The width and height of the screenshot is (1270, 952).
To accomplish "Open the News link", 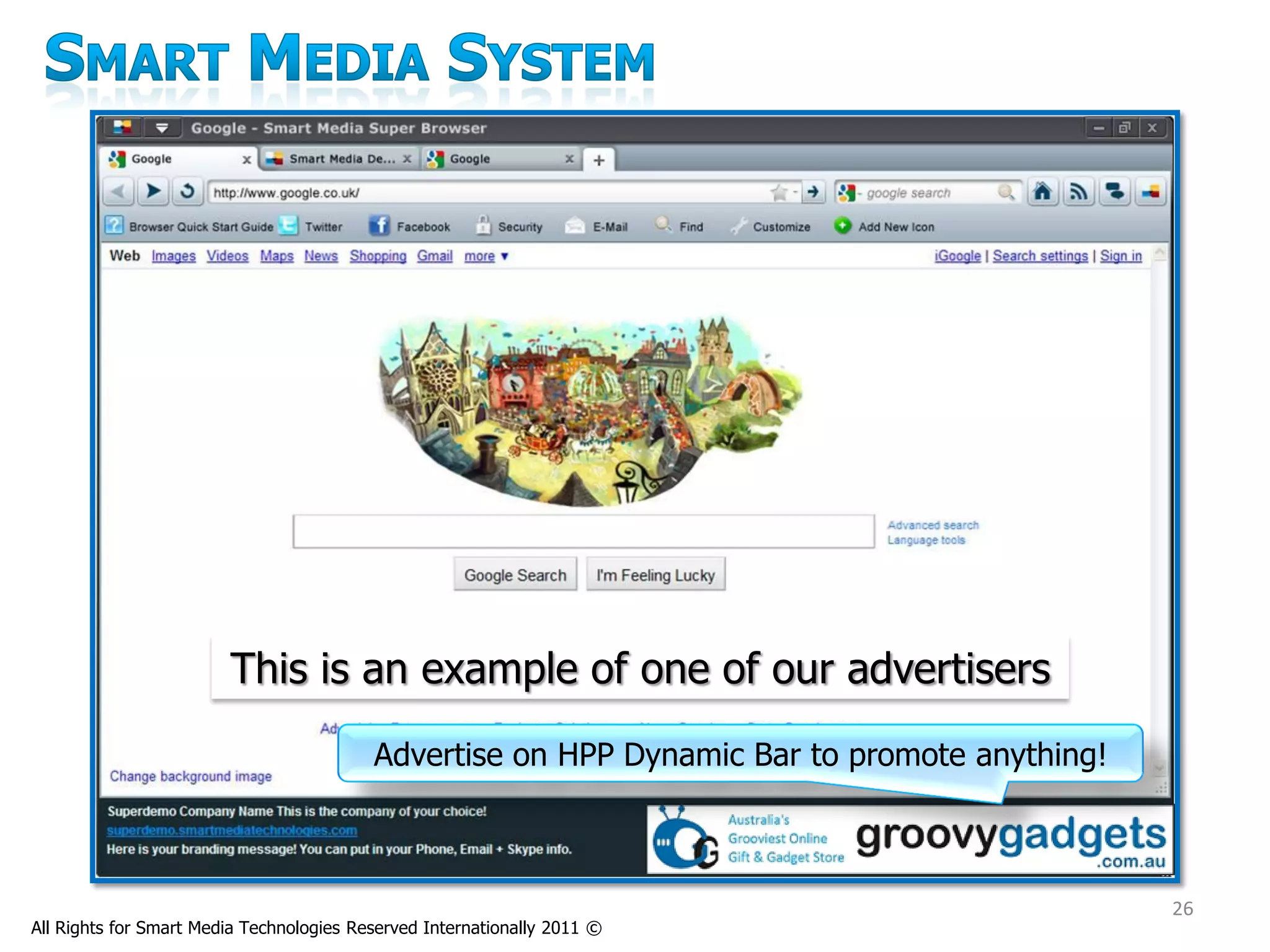I will pos(321,256).
